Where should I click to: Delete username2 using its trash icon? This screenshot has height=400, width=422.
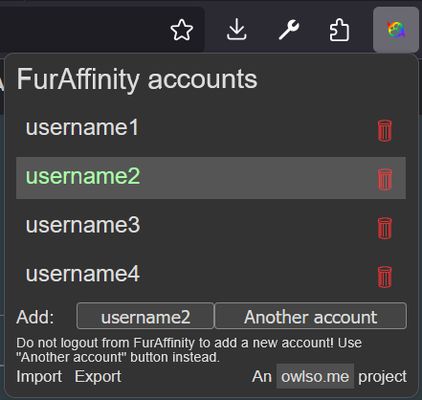[x=384, y=180]
